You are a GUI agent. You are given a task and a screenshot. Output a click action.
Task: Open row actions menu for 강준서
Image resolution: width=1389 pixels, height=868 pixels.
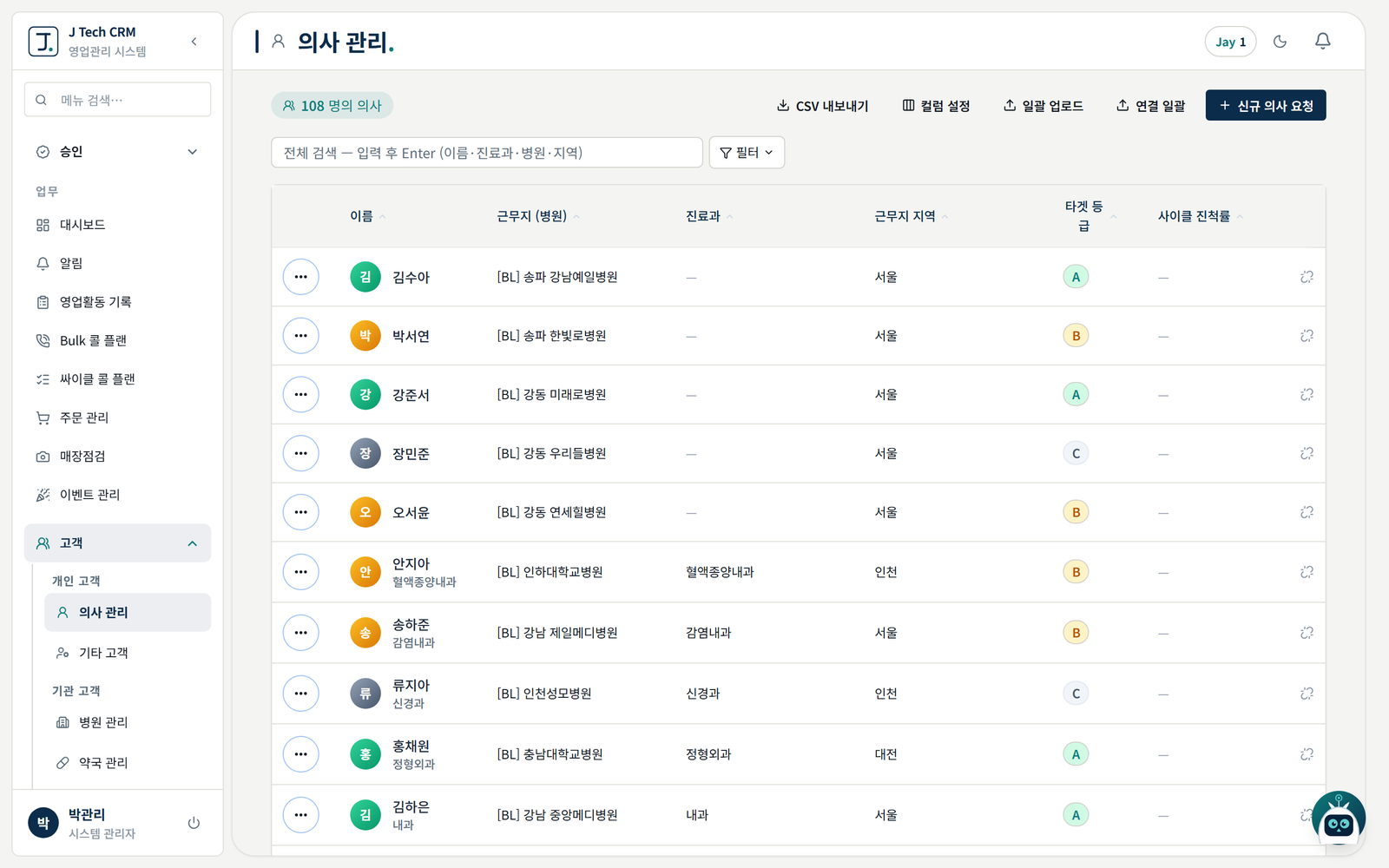(x=300, y=395)
